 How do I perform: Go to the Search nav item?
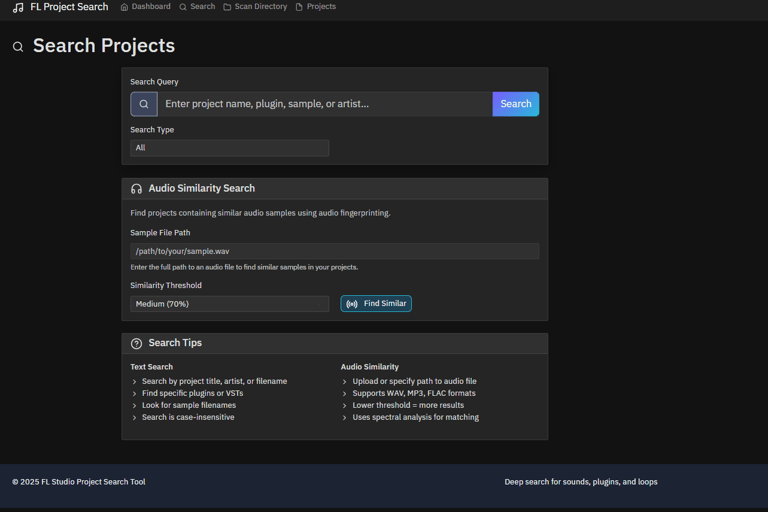[197, 6]
